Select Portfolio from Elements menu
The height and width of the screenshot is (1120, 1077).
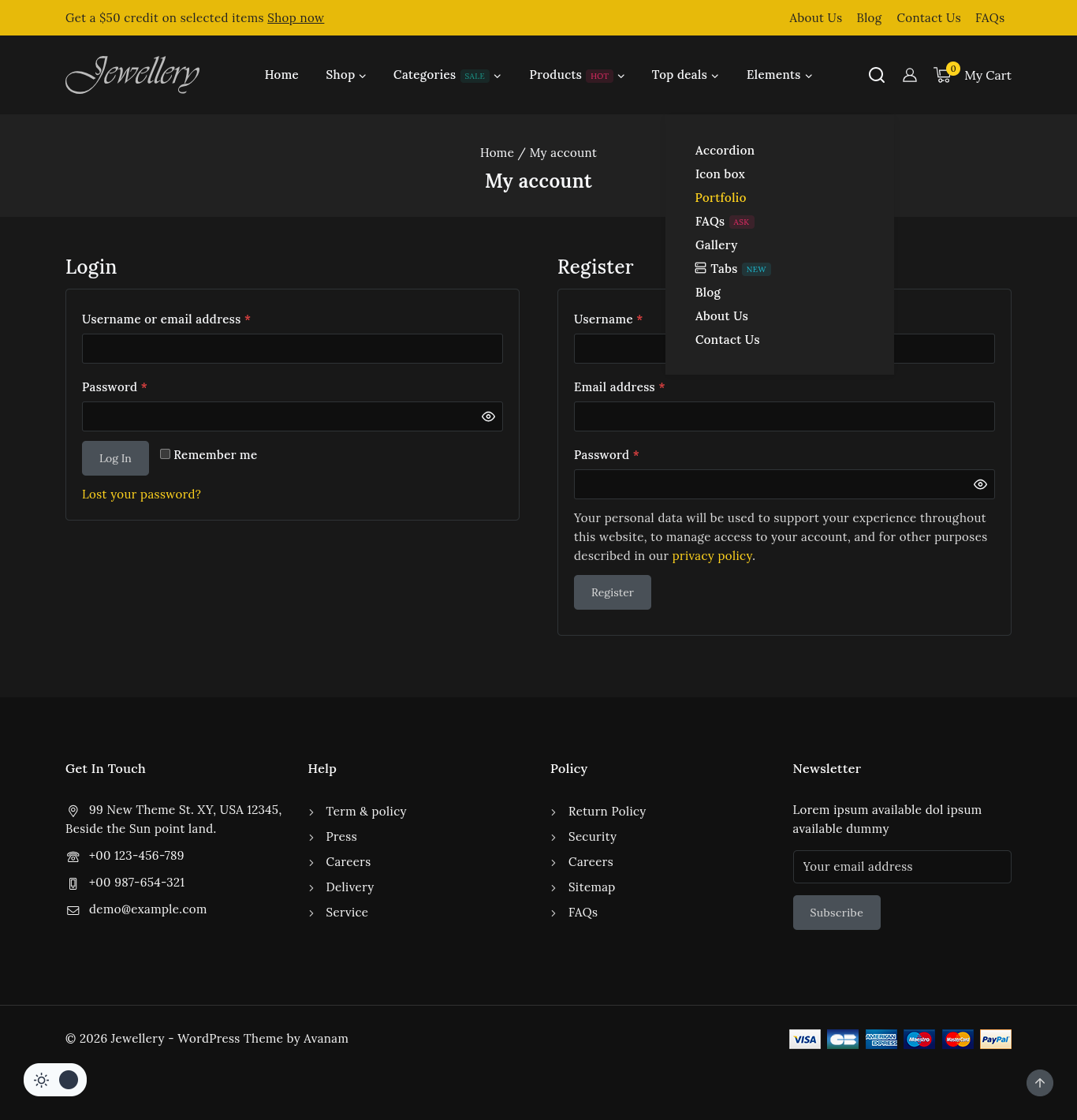tap(720, 198)
